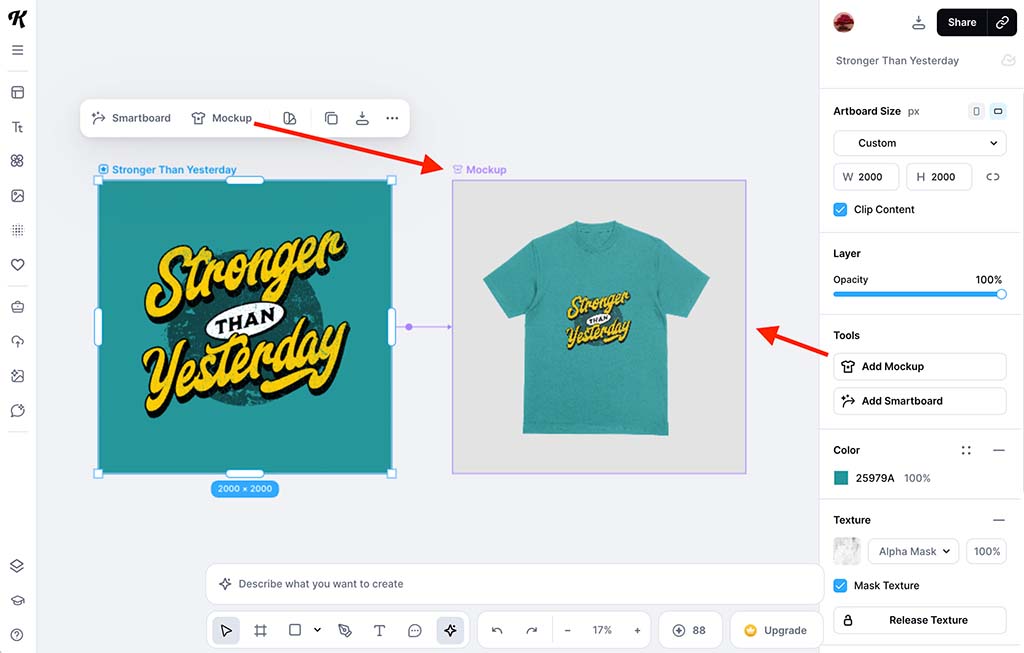Switch artboard to landscape orientation

tap(996, 111)
